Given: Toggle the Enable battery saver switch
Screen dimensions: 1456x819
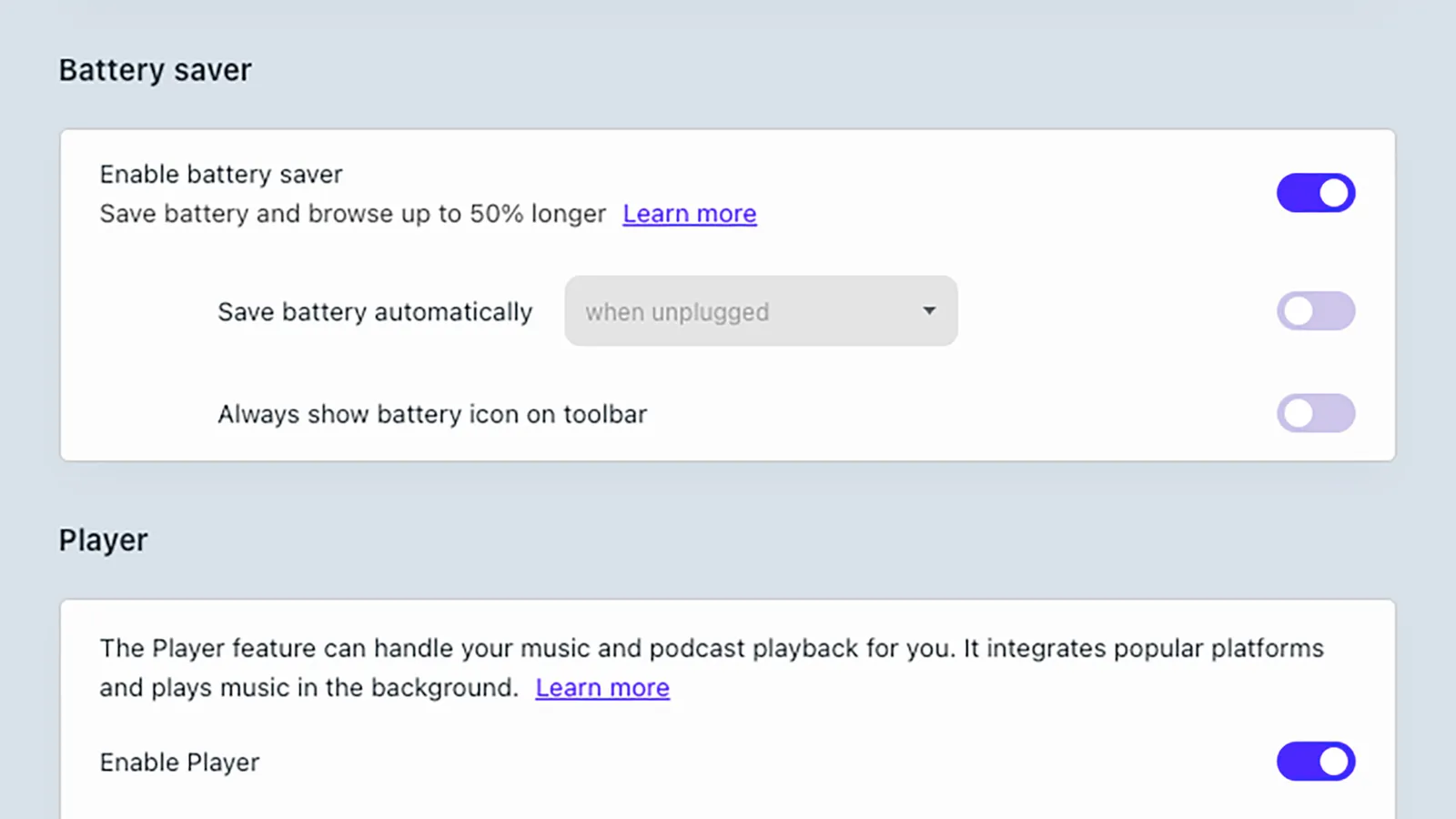Looking at the screenshot, I should coord(1315,193).
